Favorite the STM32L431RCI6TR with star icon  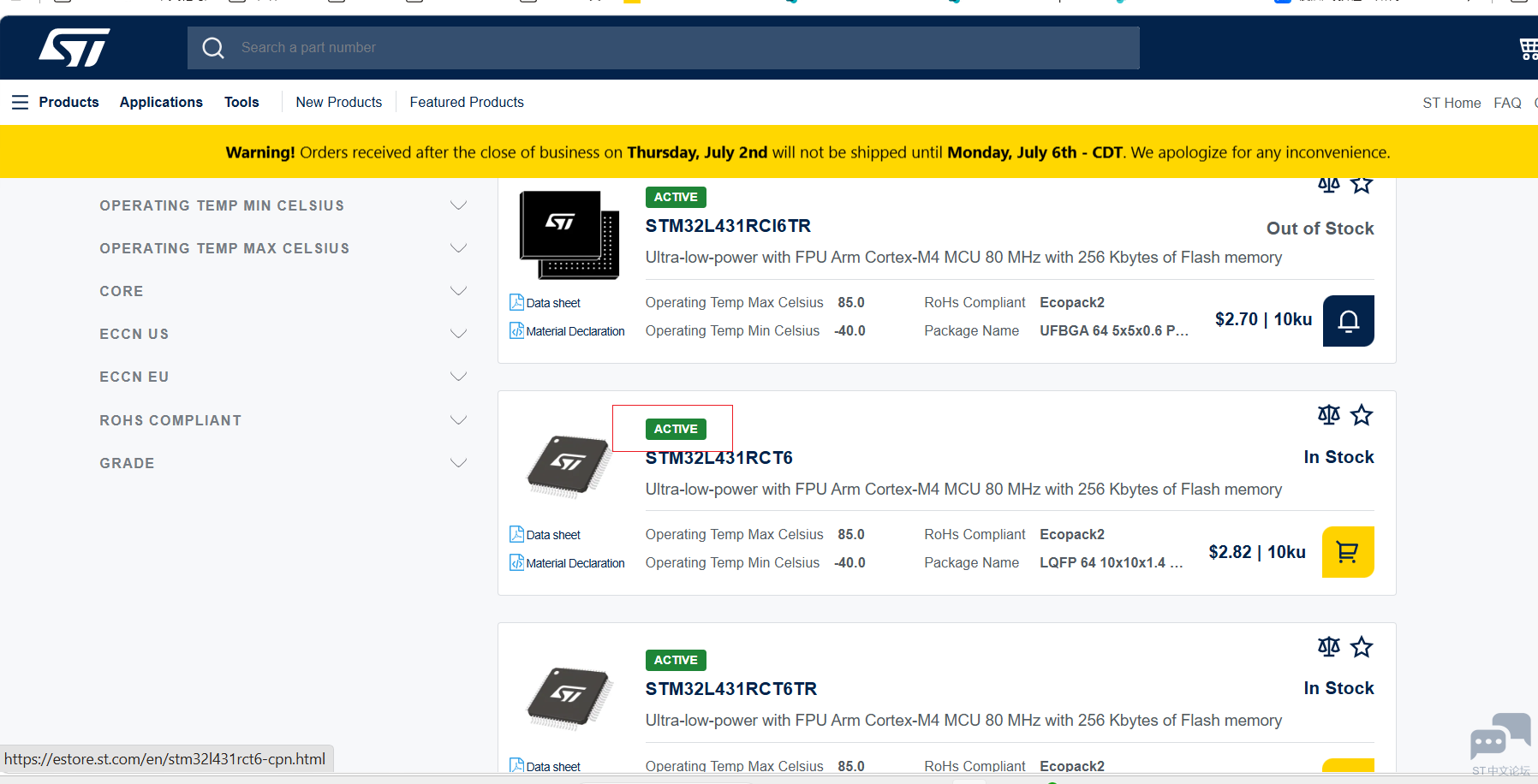tap(1362, 185)
